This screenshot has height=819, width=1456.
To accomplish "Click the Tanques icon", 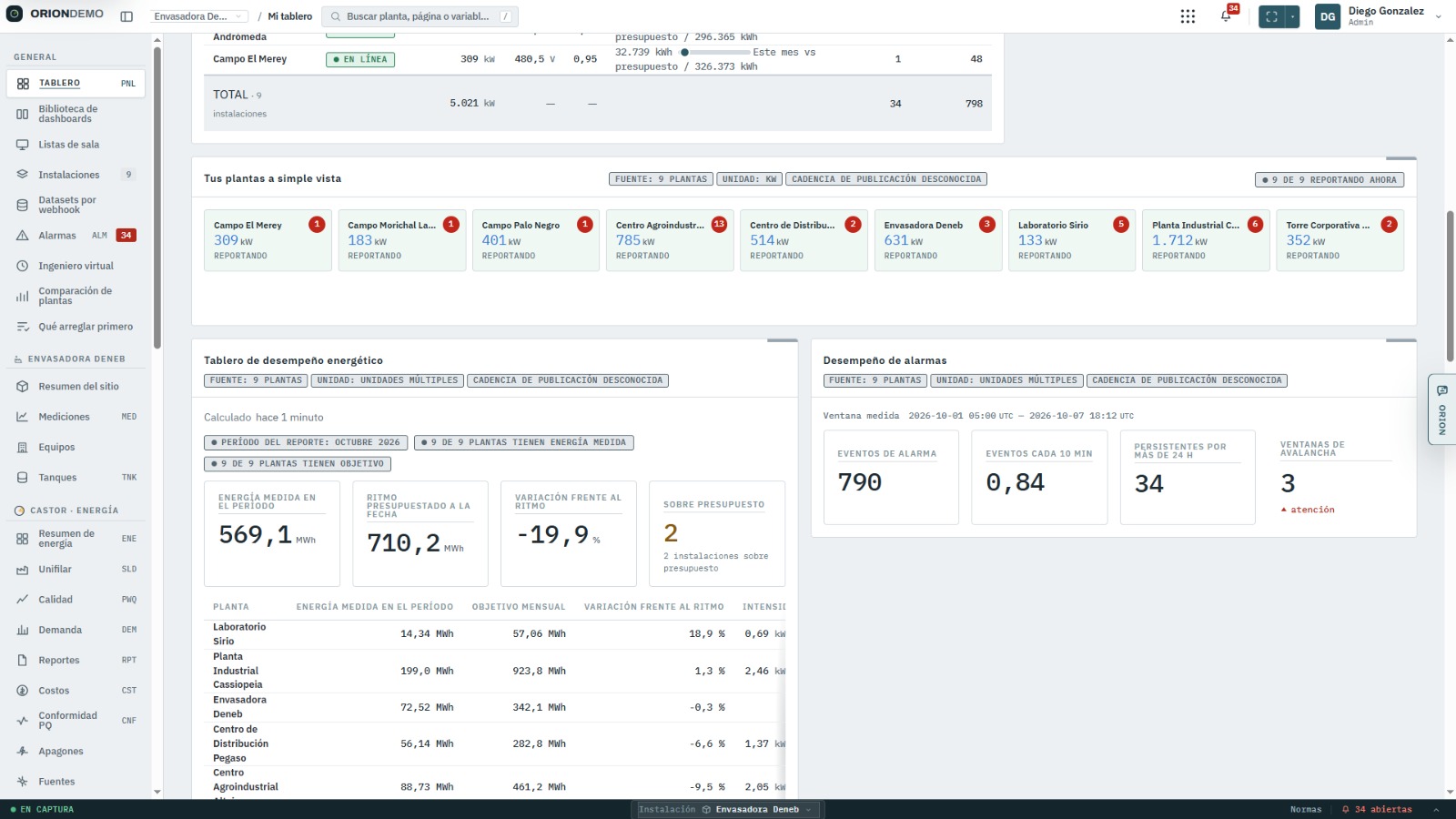I will pyautogui.click(x=23, y=478).
